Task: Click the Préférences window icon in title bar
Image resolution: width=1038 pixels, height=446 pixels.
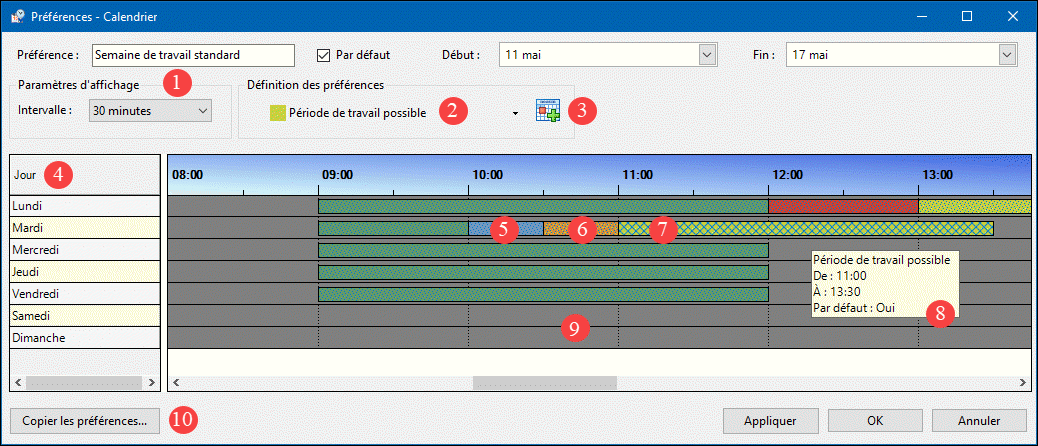Action: [x=17, y=16]
